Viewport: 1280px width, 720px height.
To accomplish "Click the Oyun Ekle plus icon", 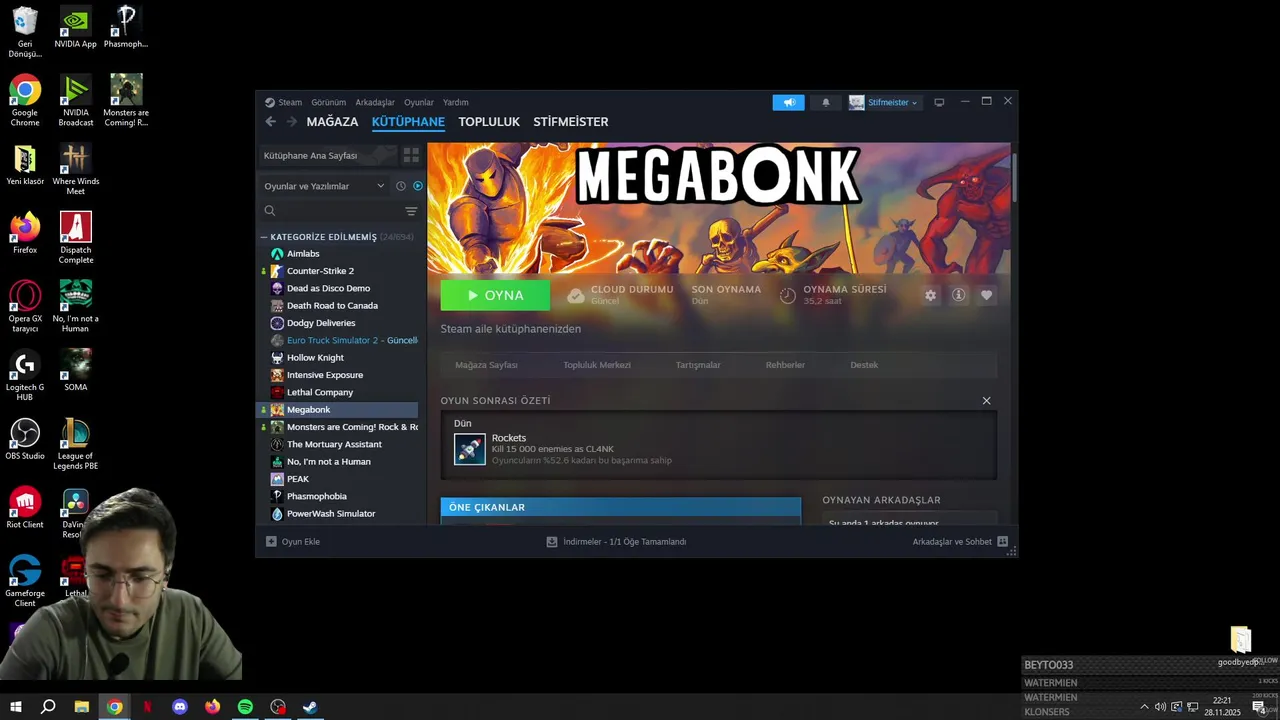I will click(271, 542).
